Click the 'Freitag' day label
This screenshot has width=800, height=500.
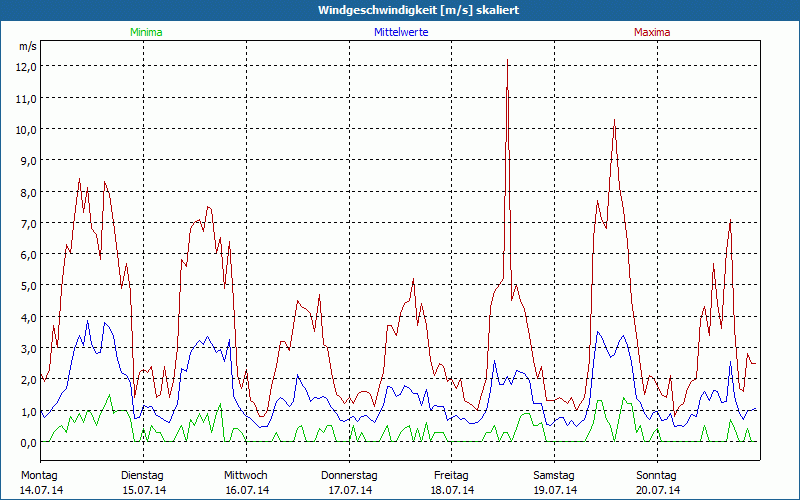point(451,476)
